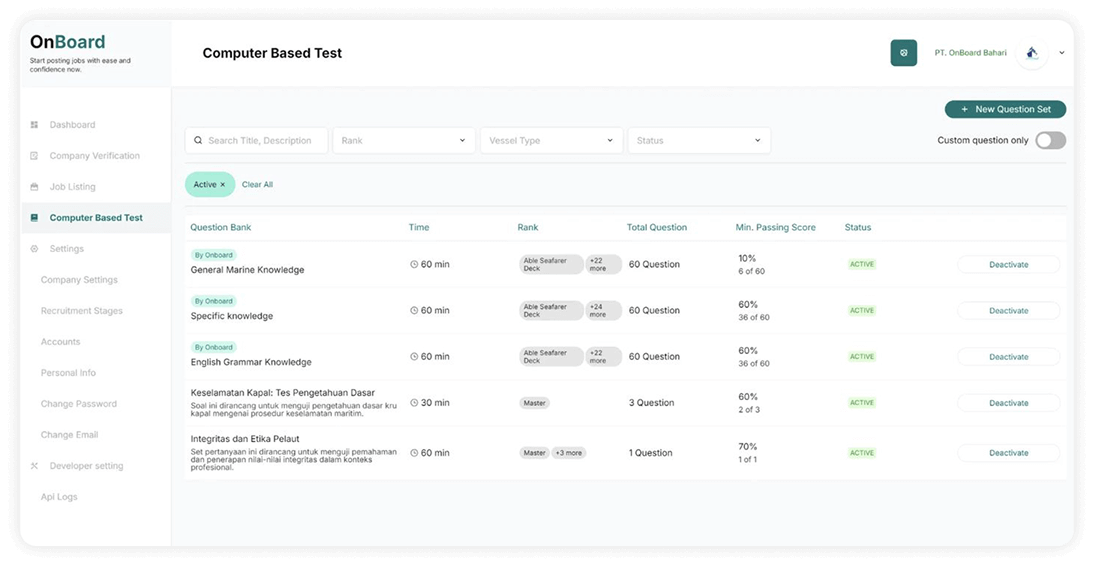Expand the account menu chevron in header

point(1062,53)
